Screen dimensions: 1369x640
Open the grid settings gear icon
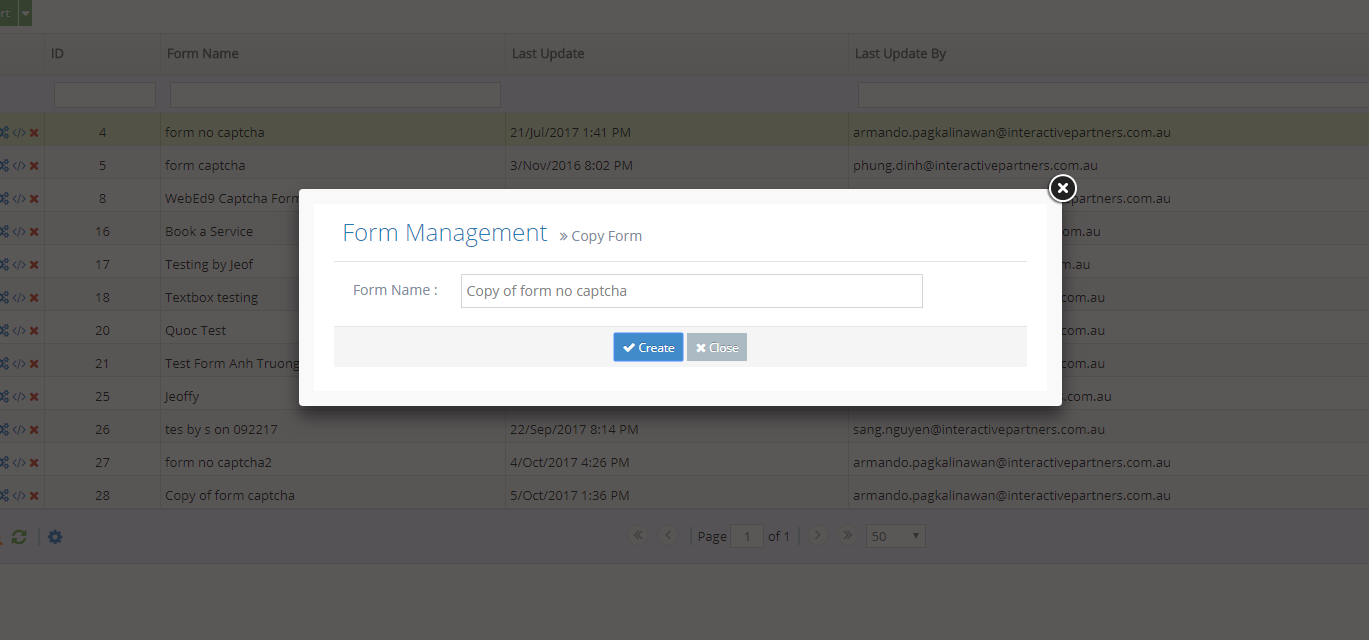(x=55, y=537)
